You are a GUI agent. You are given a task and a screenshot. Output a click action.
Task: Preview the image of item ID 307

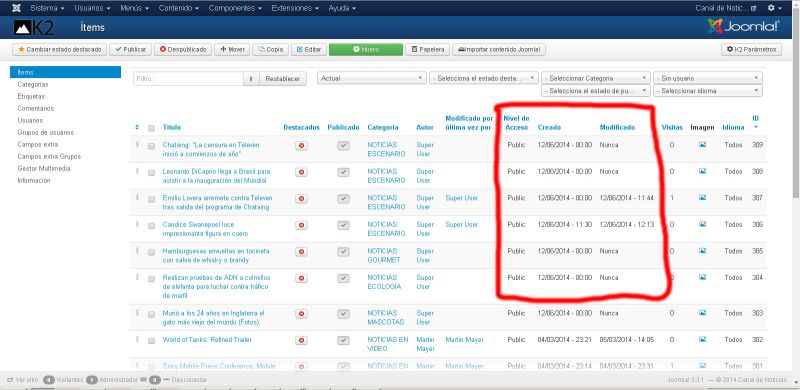pyautogui.click(x=702, y=198)
